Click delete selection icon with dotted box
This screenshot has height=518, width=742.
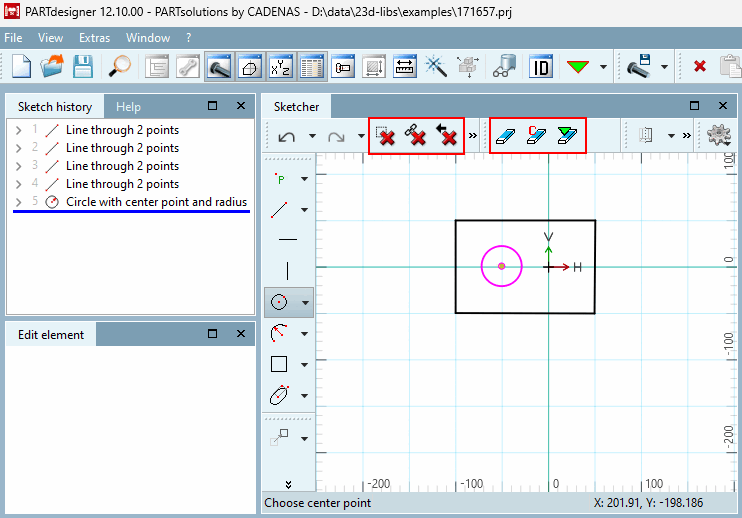[385, 136]
